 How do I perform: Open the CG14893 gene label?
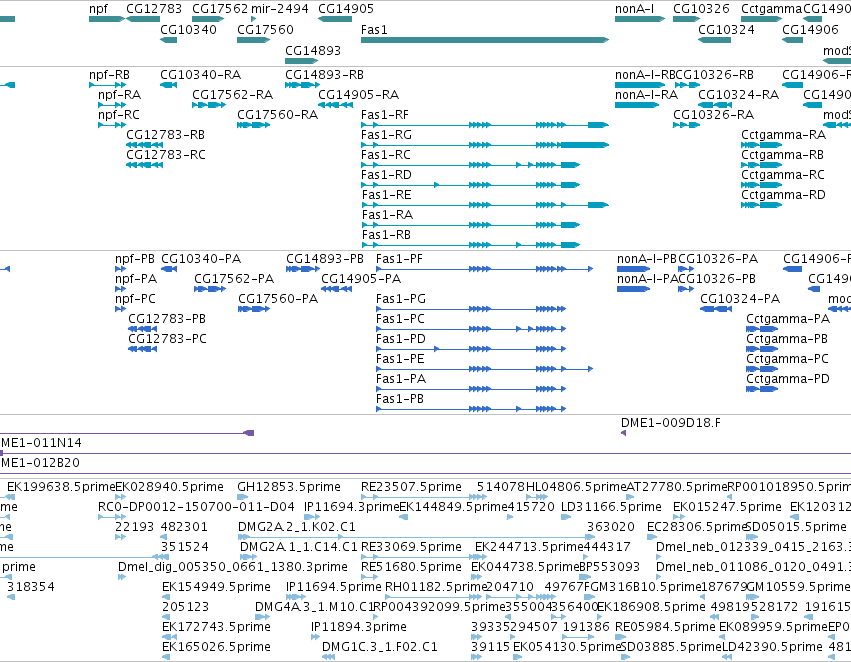(313, 50)
